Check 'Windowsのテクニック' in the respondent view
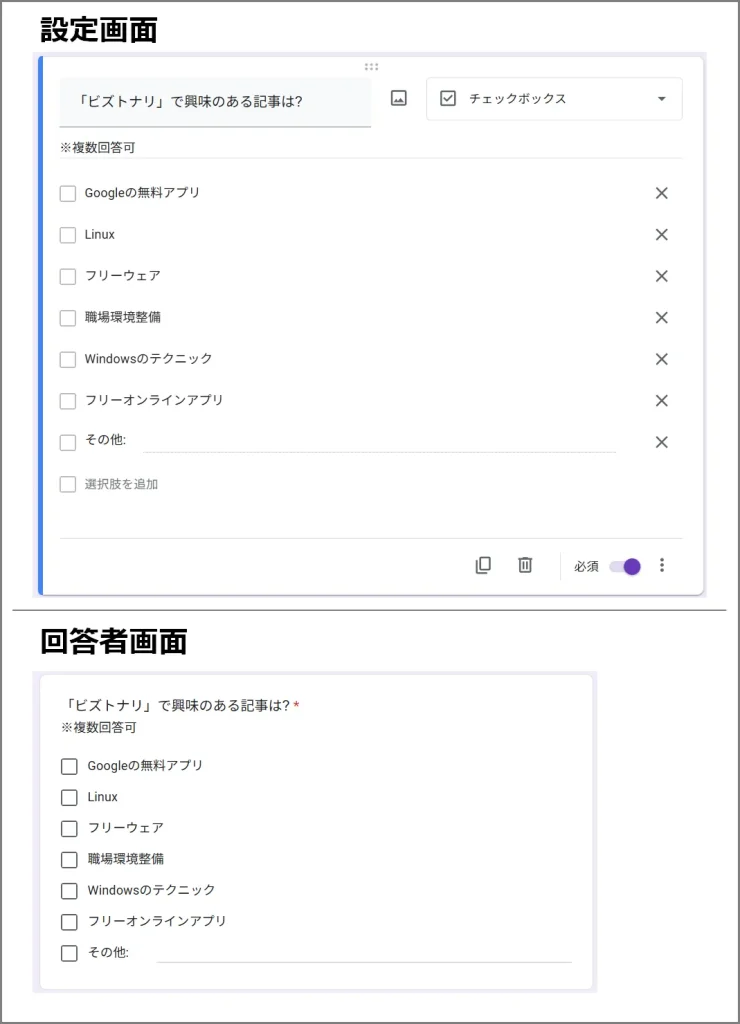 [69, 890]
